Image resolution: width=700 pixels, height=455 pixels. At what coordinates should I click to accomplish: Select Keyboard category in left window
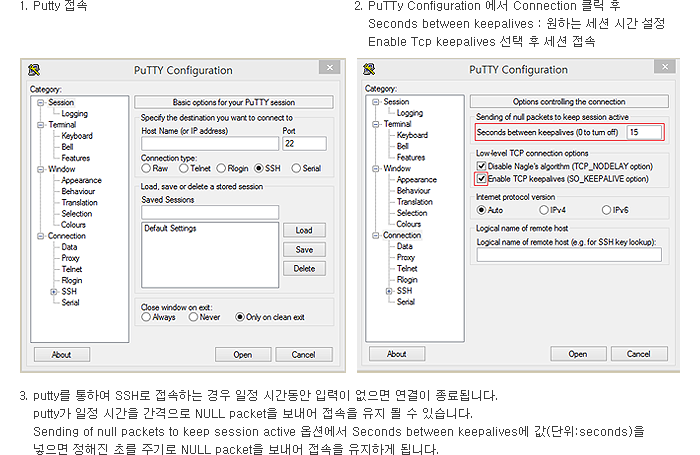click(77, 136)
